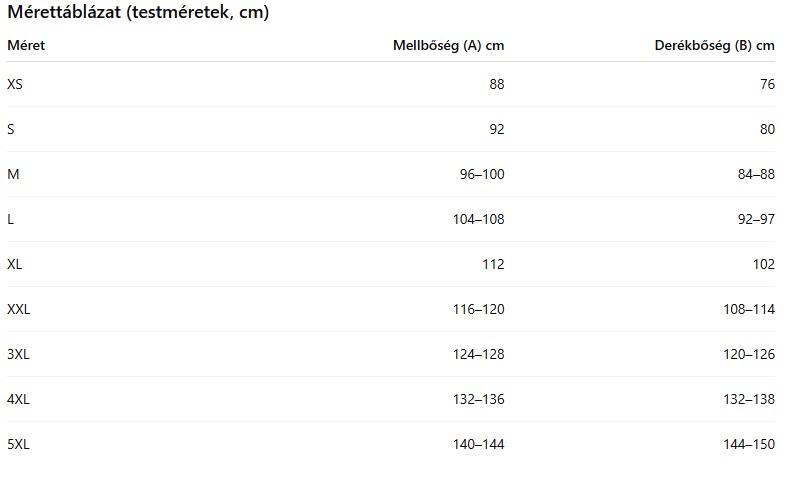
Task: Click the XS size row label
Action: click(15, 84)
